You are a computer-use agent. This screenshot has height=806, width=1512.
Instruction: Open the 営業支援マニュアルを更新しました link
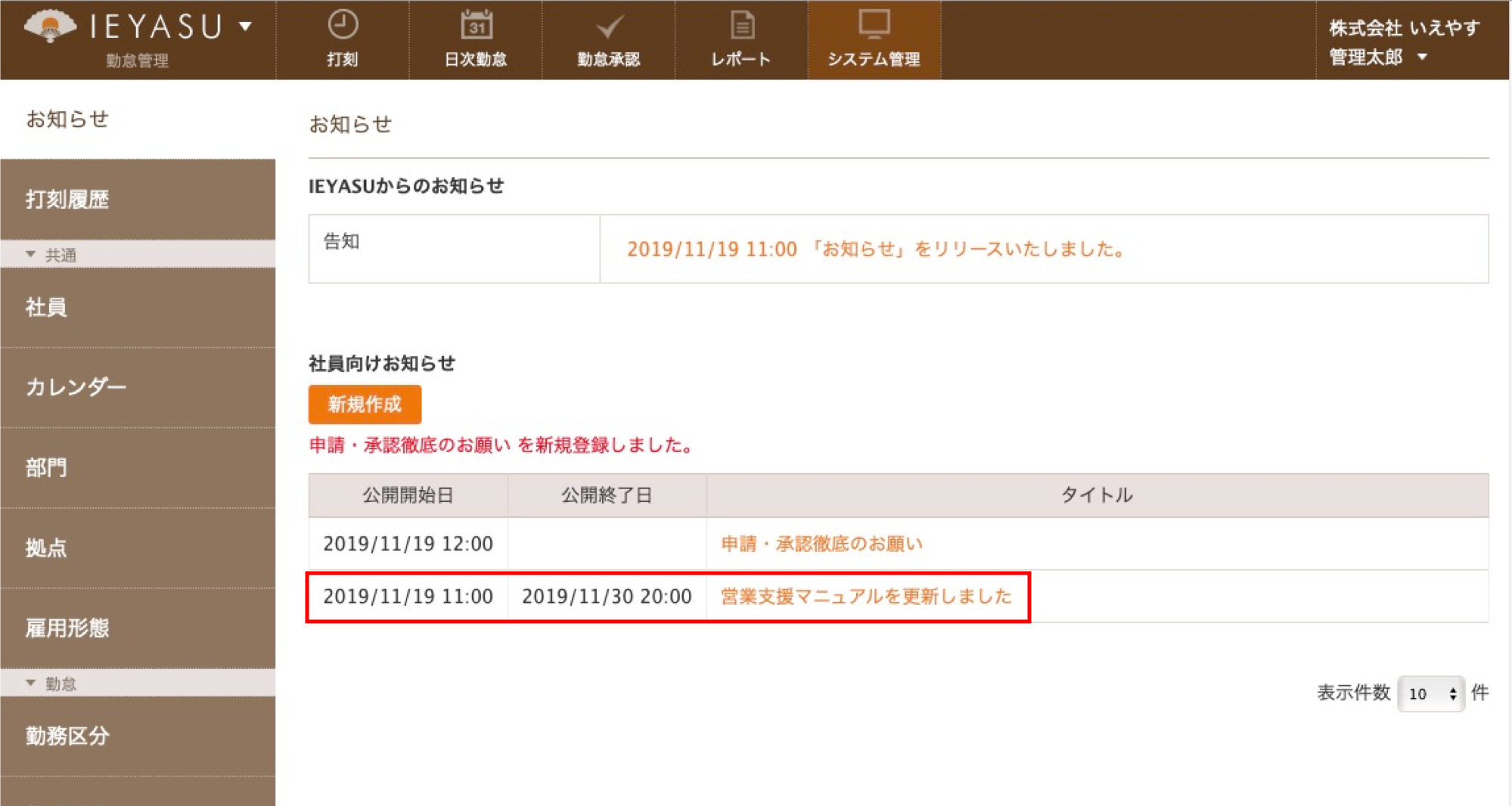pos(866,597)
